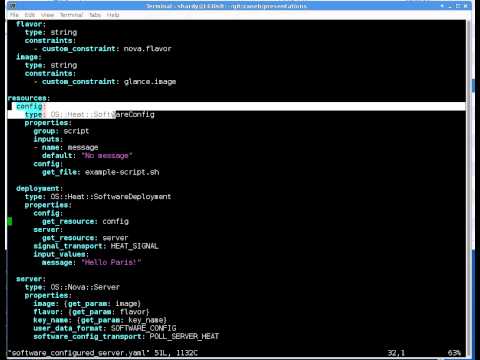The height and width of the screenshot is (360, 480).
Task: Click the cursor position '32,1' in status line
Action: pos(396,353)
